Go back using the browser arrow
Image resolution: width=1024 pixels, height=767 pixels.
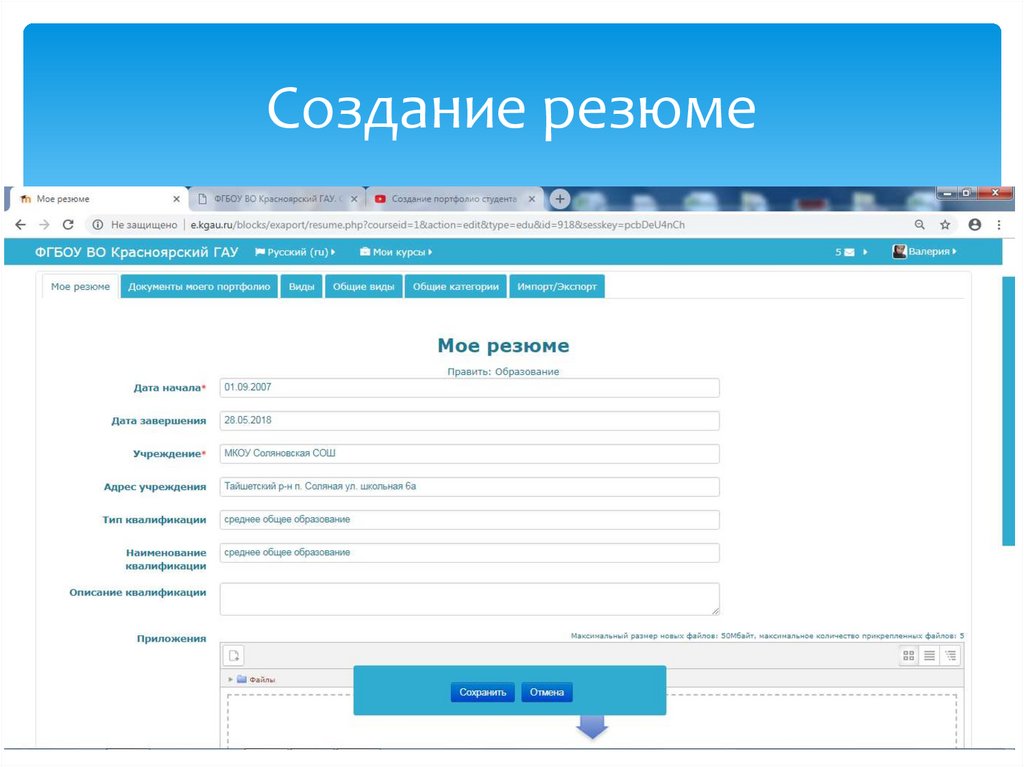[x=20, y=225]
